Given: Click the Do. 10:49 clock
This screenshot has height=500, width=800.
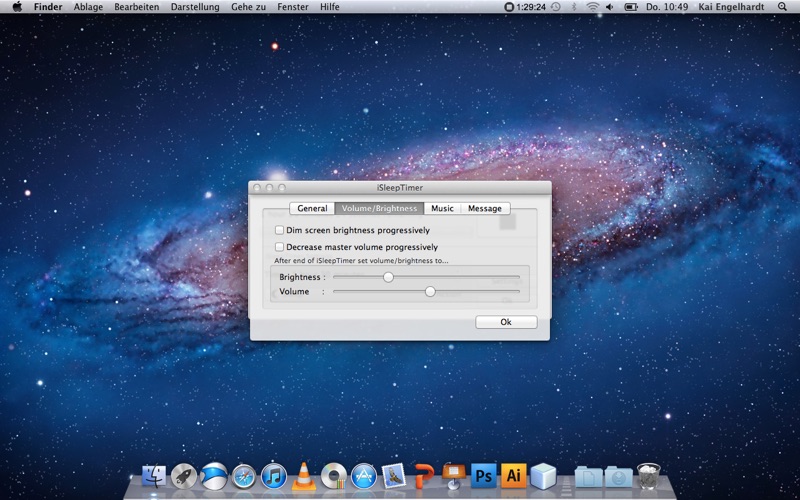Looking at the screenshot, I should (667, 7).
